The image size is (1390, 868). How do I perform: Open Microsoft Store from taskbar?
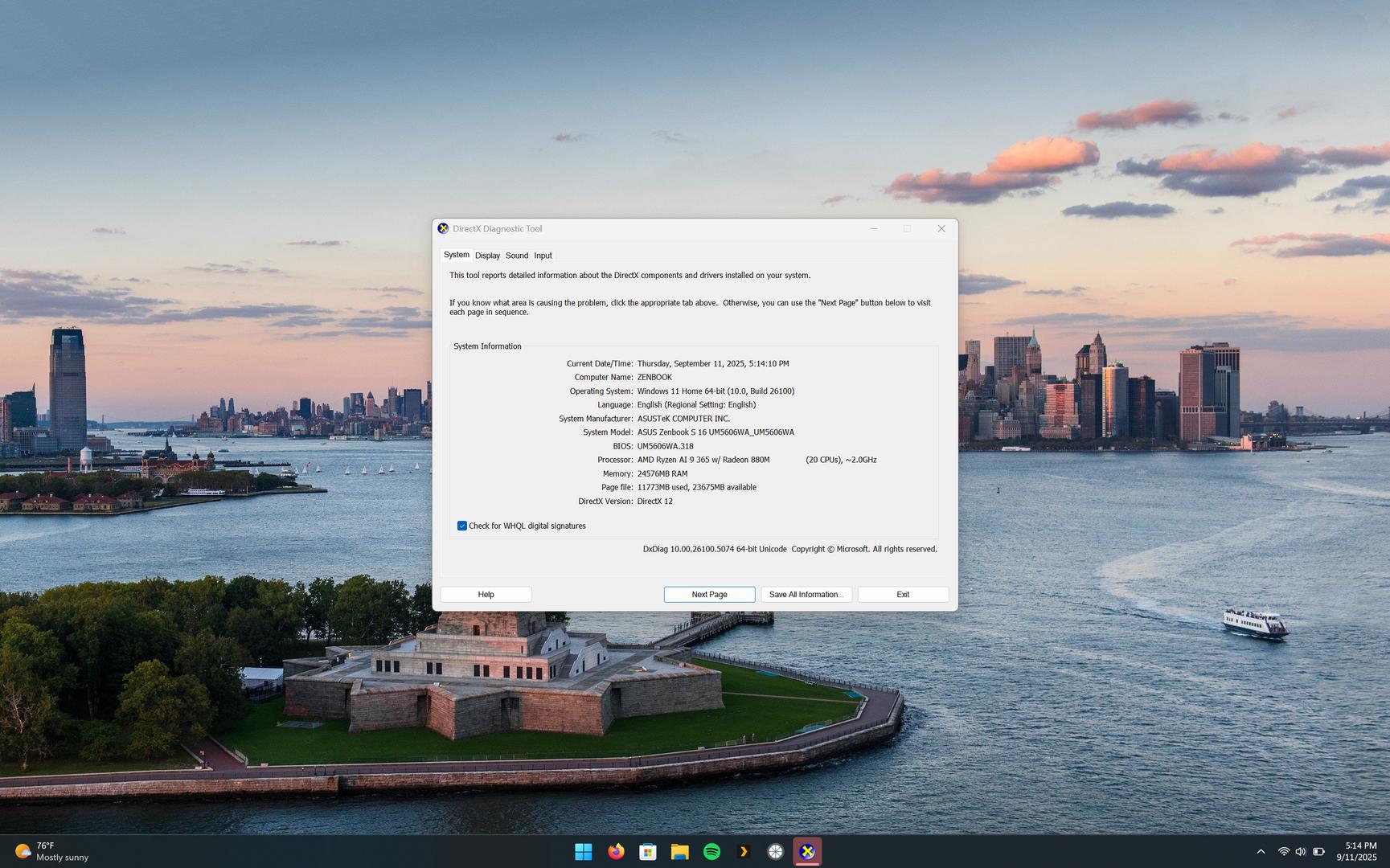648,852
